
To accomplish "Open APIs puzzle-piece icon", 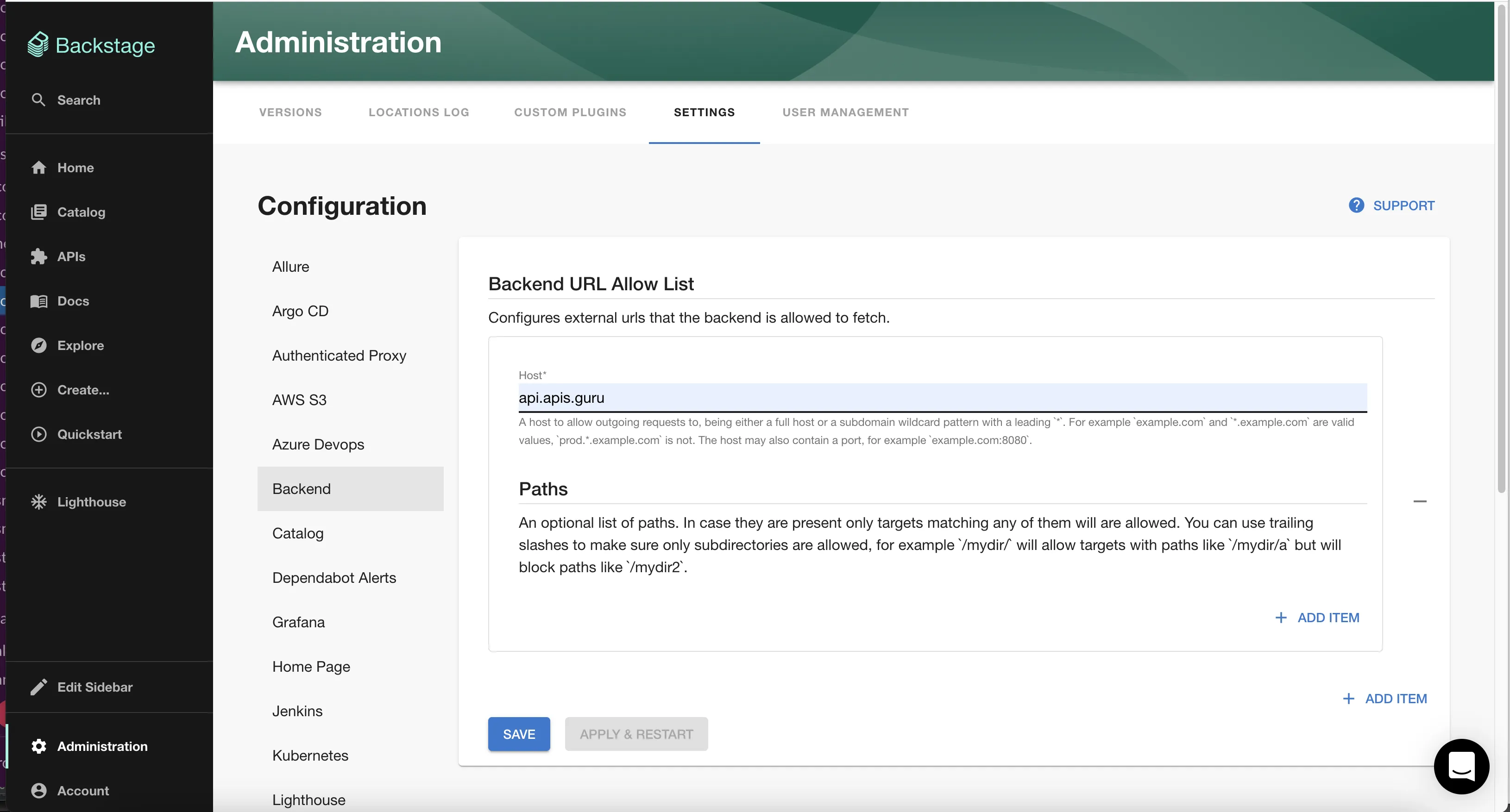I will pyautogui.click(x=39, y=256).
